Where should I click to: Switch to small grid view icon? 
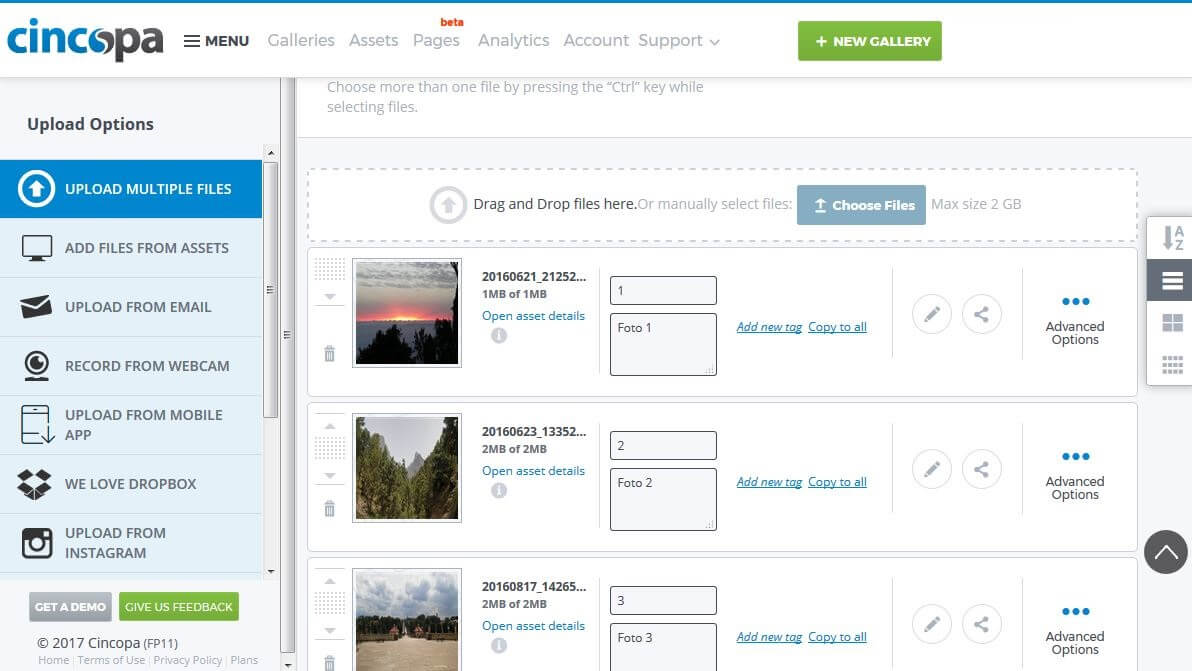[1172, 365]
